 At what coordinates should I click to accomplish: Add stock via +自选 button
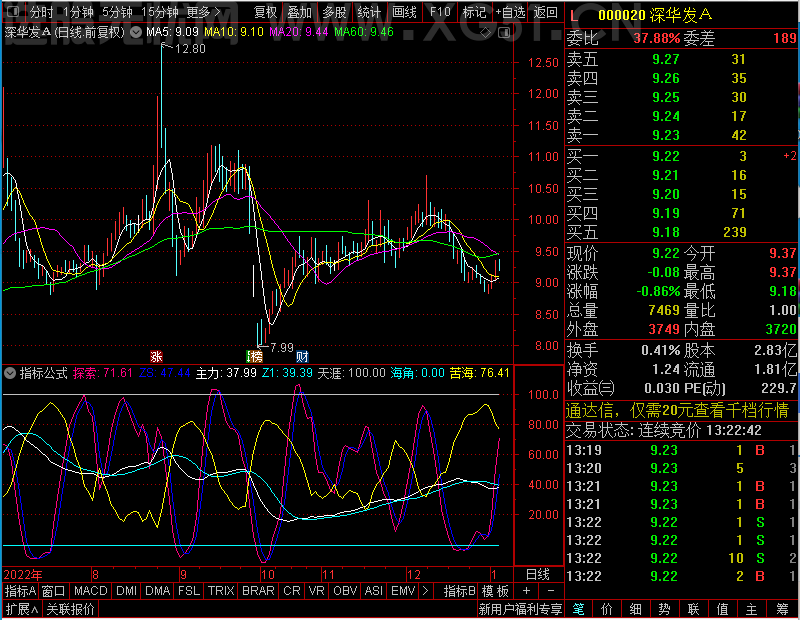[510, 12]
